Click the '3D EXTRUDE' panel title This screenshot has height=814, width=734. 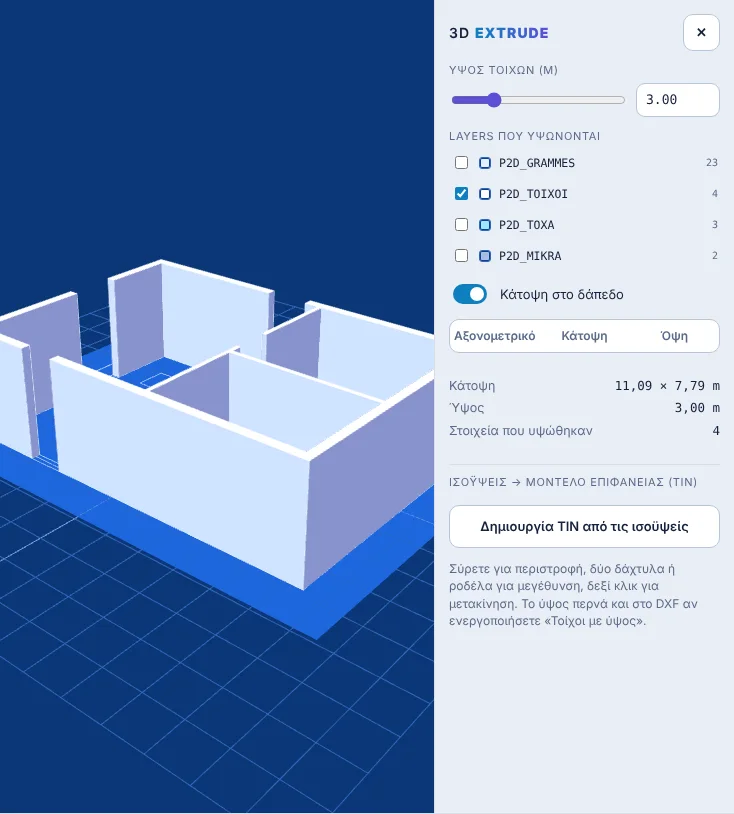pyautogui.click(x=498, y=33)
